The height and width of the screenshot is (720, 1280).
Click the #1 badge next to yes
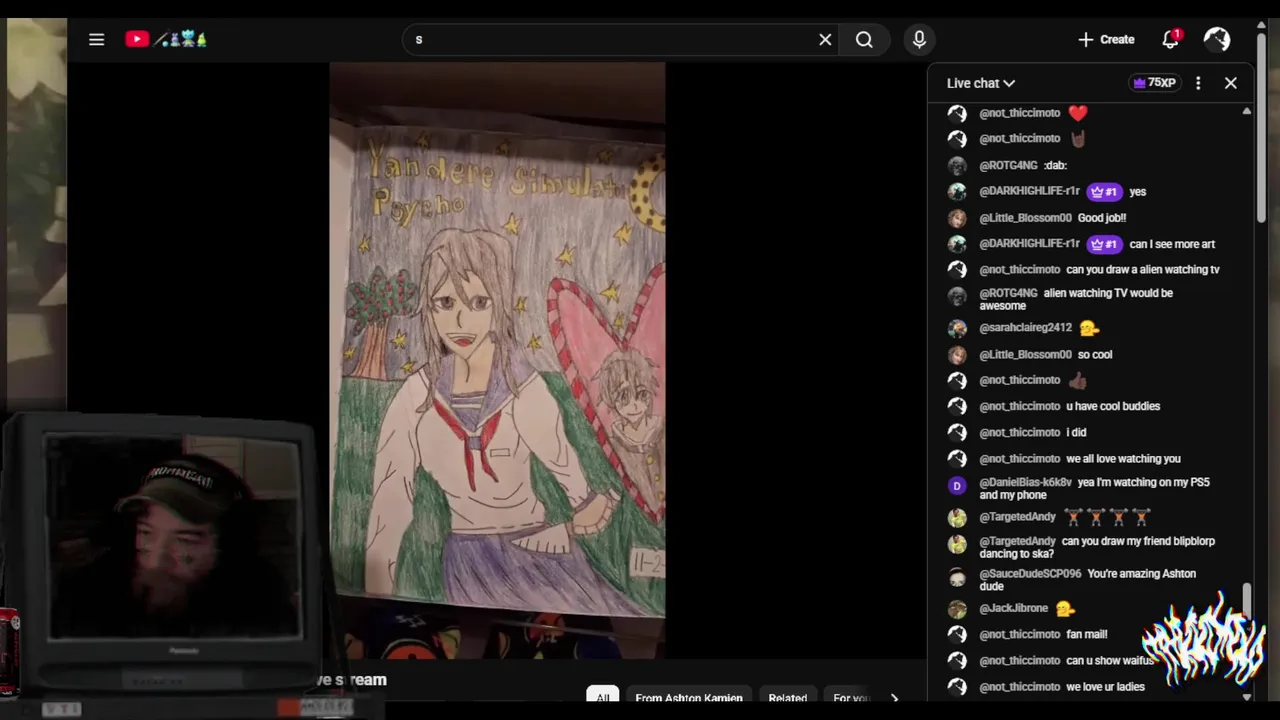[x=1104, y=192]
